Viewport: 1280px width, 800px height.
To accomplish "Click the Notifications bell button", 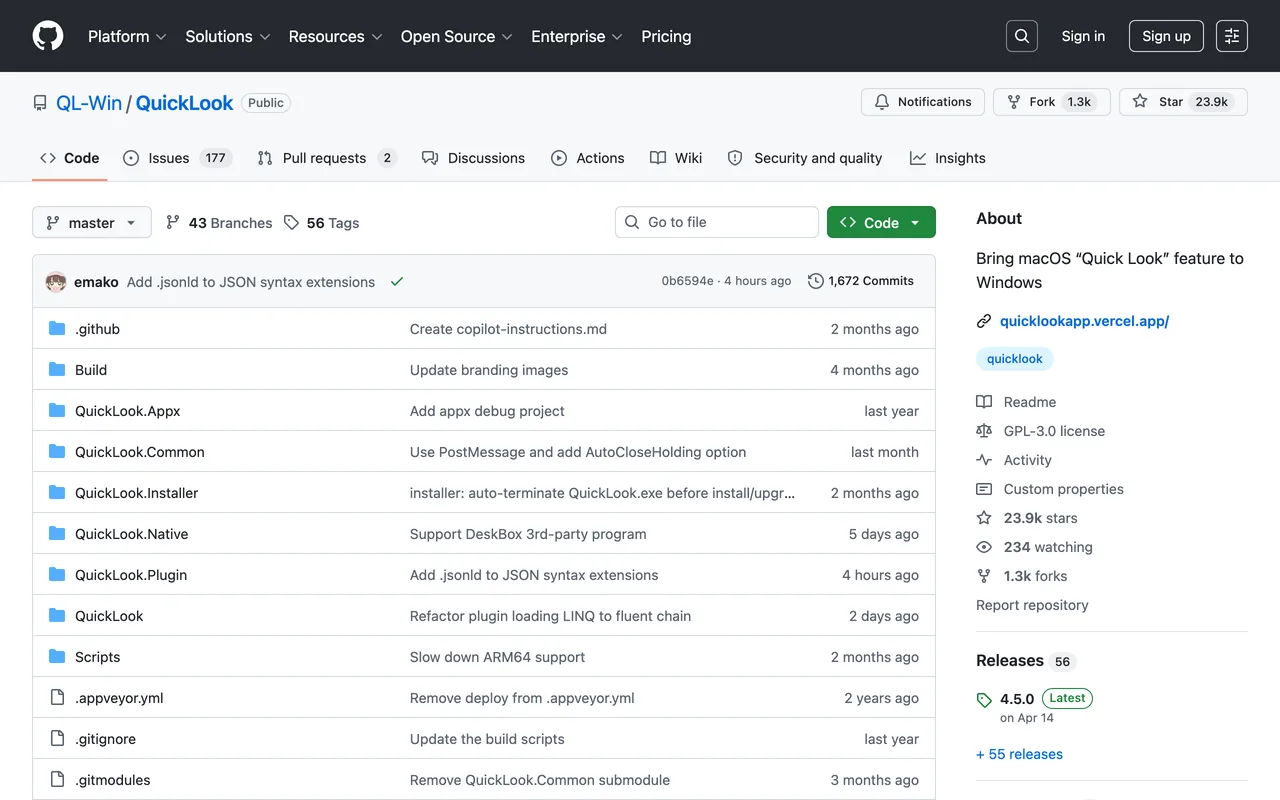I will point(923,102).
